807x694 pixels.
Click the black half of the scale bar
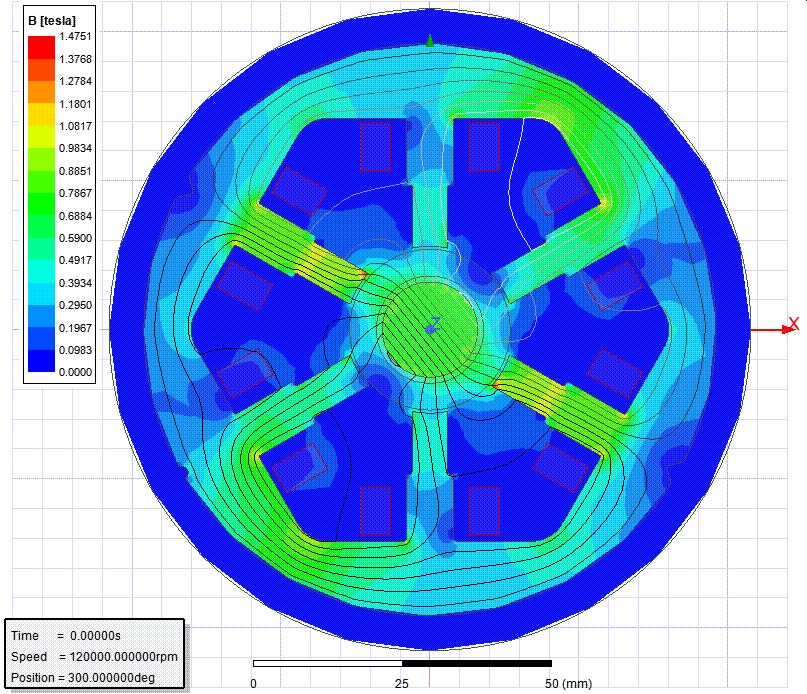pyautogui.click(x=477, y=664)
